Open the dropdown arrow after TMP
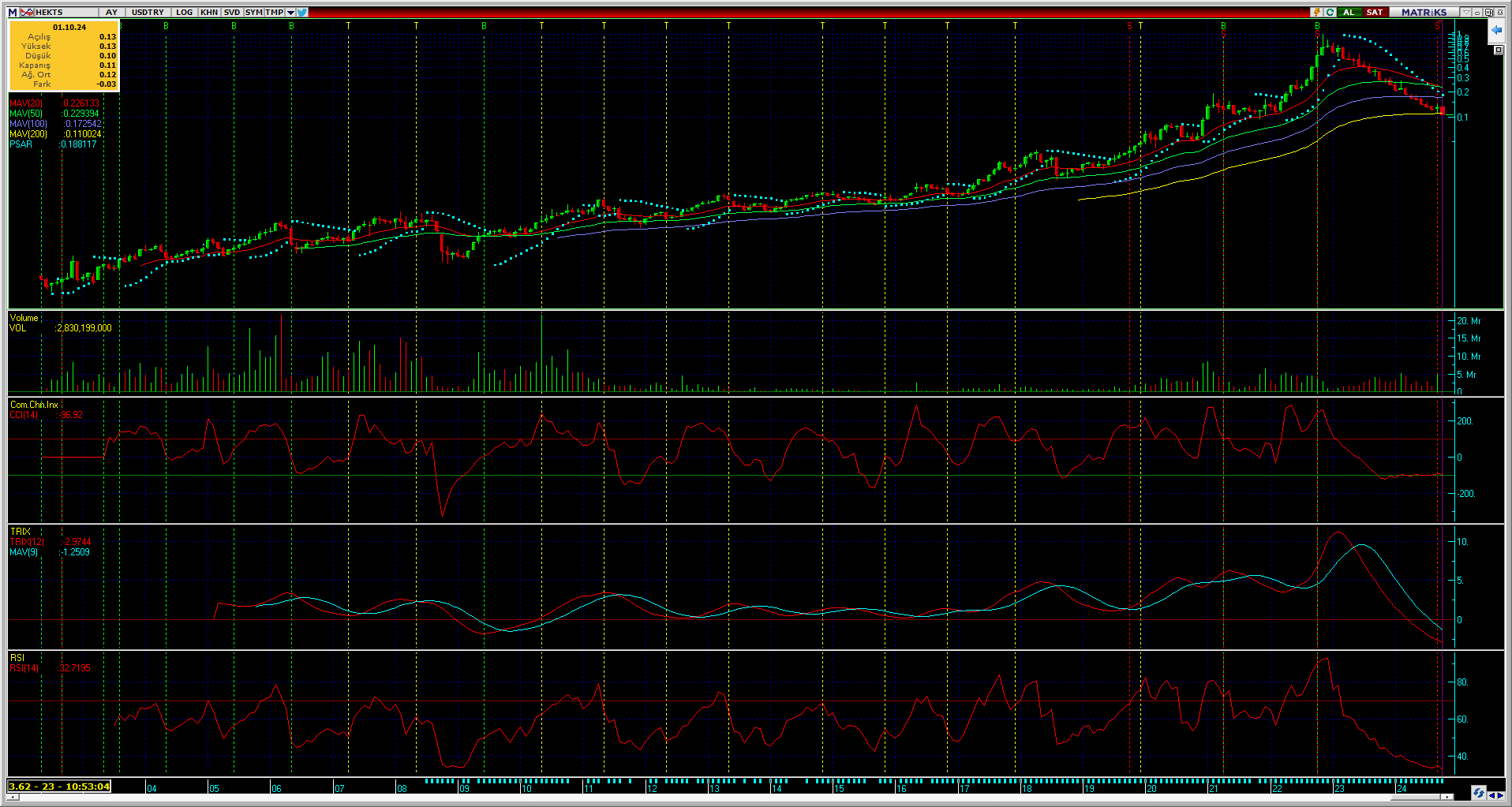The image size is (1512, 807). coord(290,13)
